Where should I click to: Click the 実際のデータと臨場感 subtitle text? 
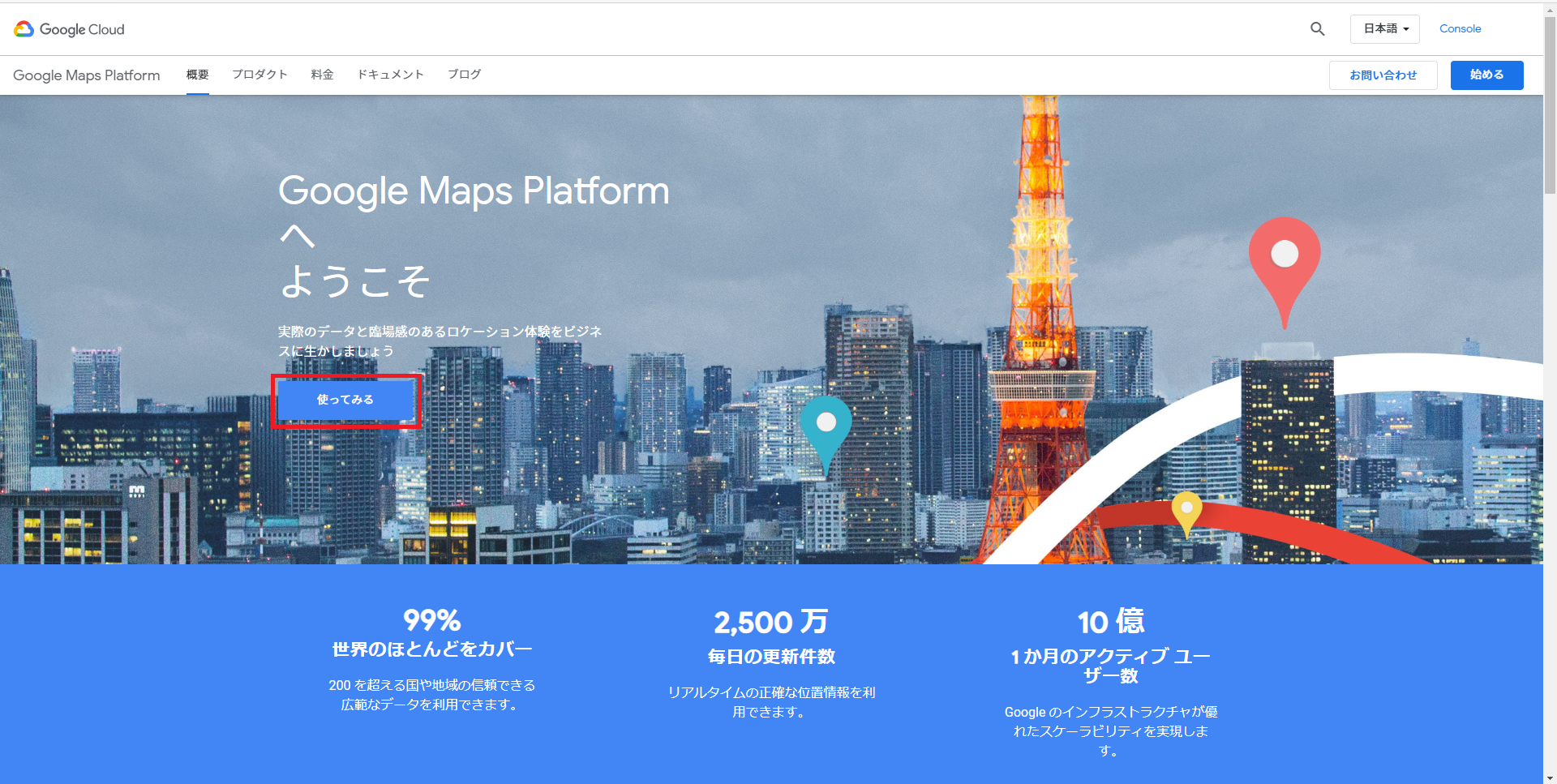pyautogui.click(x=440, y=341)
